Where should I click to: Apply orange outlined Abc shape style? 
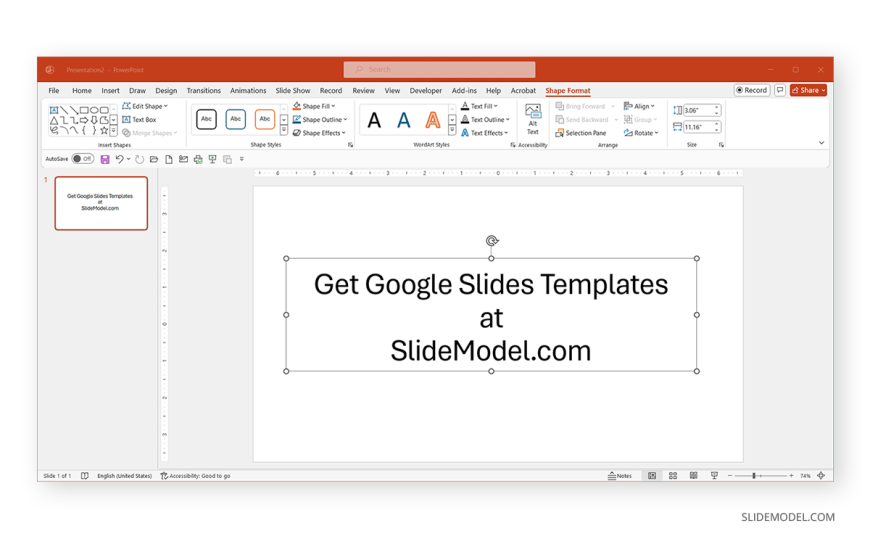(x=265, y=119)
